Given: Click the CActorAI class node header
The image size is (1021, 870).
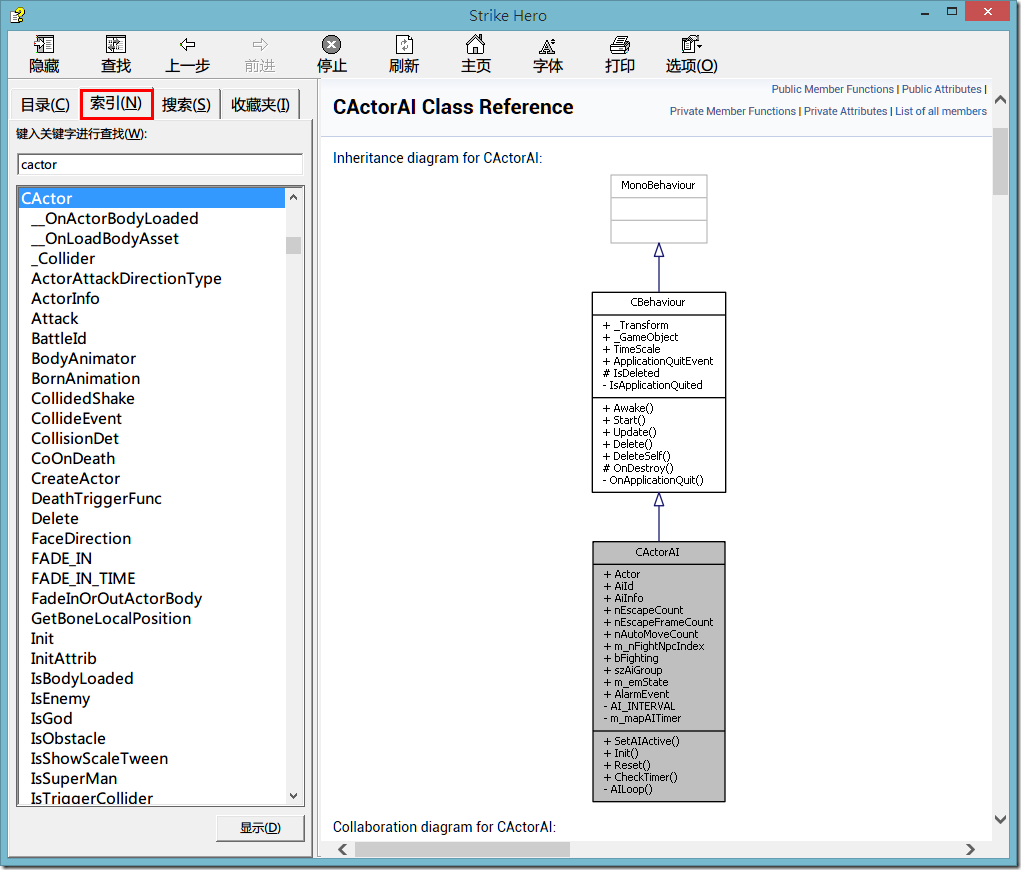Looking at the screenshot, I should pyautogui.click(x=658, y=552).
